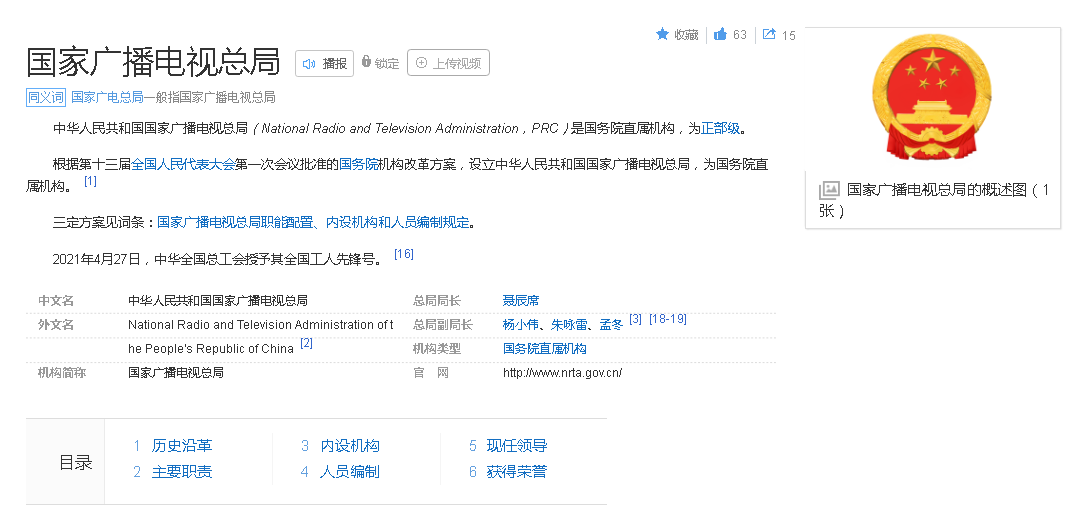
Task: Open the 全国人民代表大会 link
Action: 183,165
